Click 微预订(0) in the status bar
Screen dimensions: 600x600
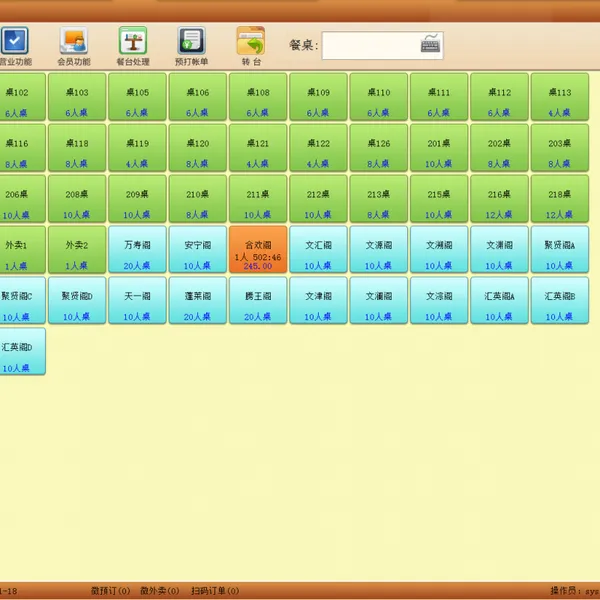[x=110, y=591]
